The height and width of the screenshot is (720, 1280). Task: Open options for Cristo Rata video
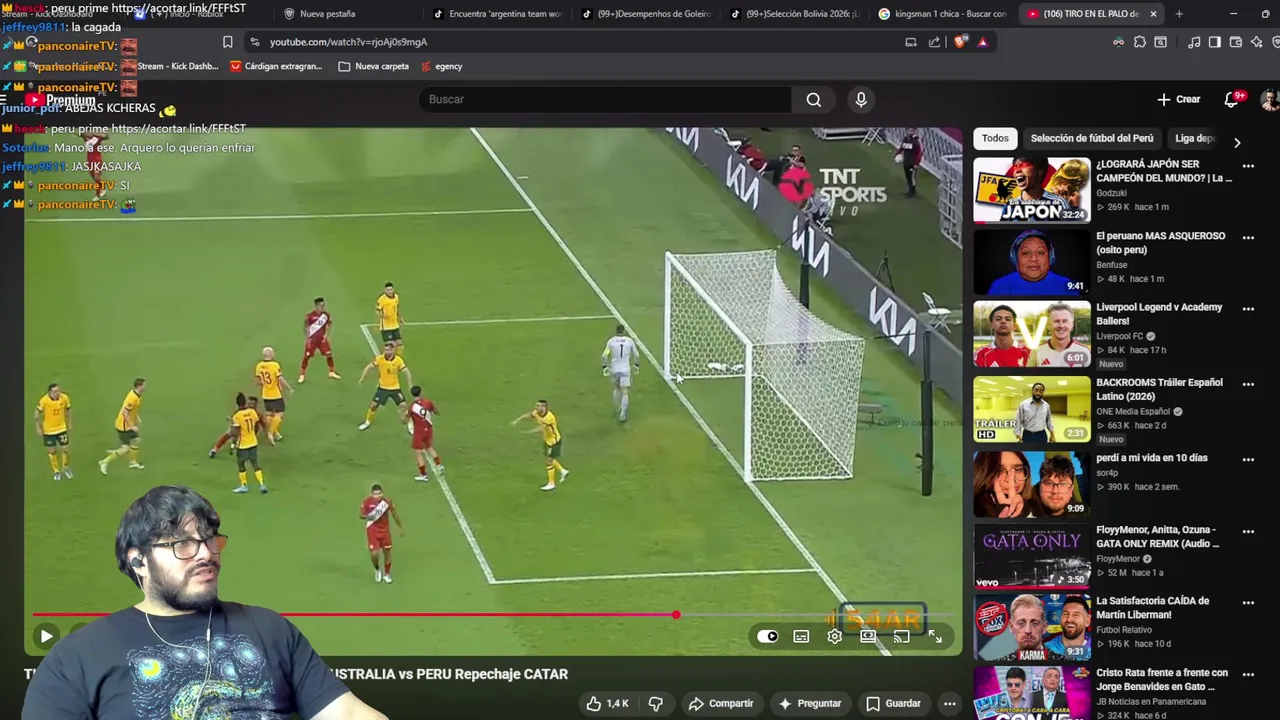coord(1248,675)
